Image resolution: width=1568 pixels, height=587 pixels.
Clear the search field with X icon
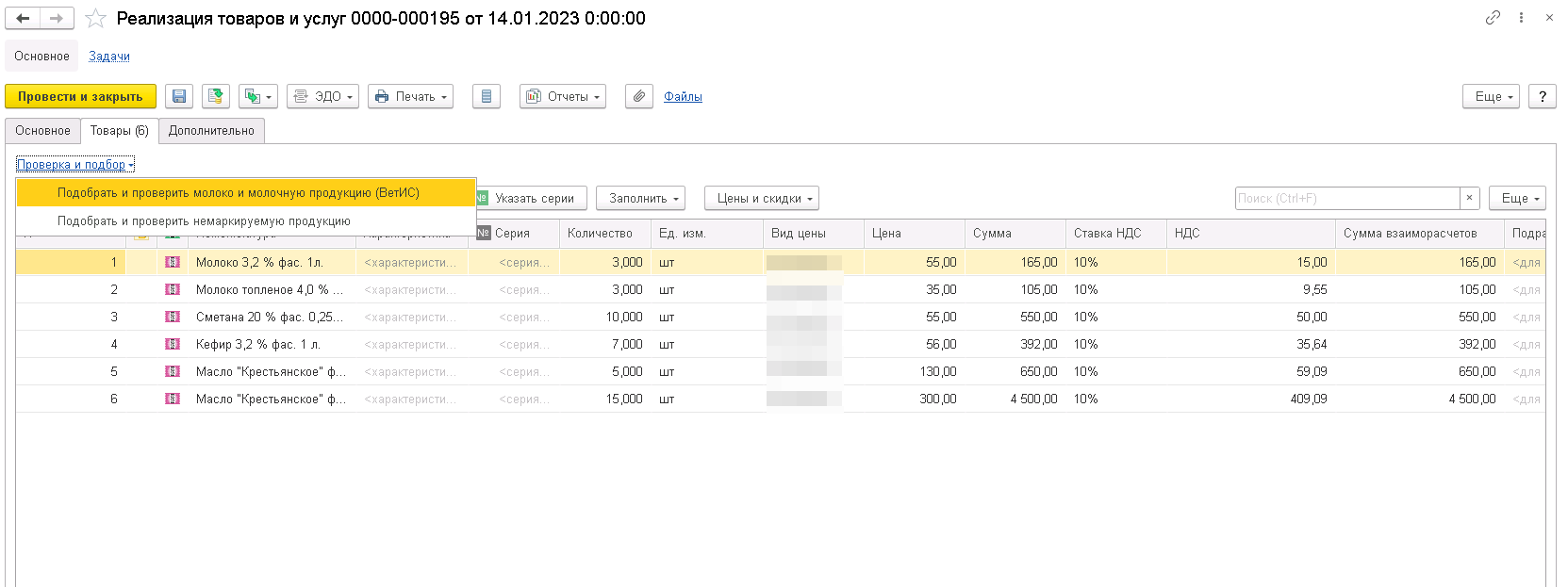point(1469,198)
